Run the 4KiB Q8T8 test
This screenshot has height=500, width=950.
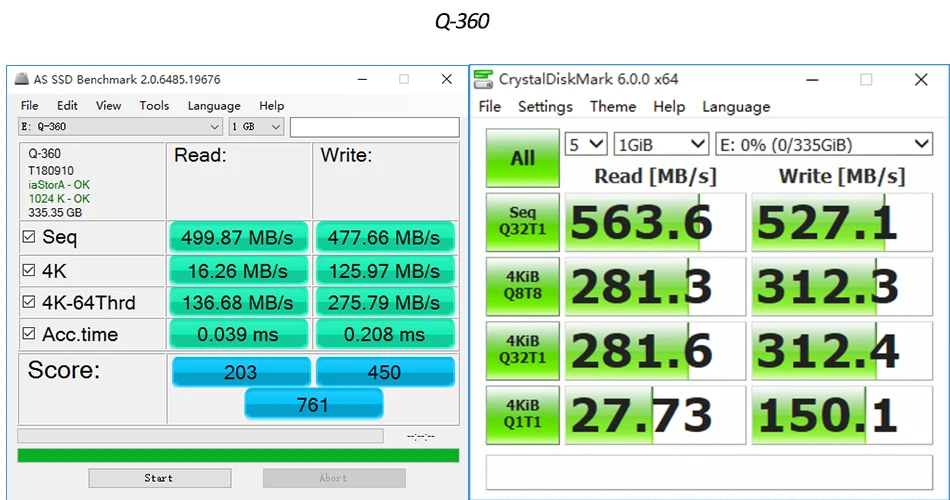(522, 286)
